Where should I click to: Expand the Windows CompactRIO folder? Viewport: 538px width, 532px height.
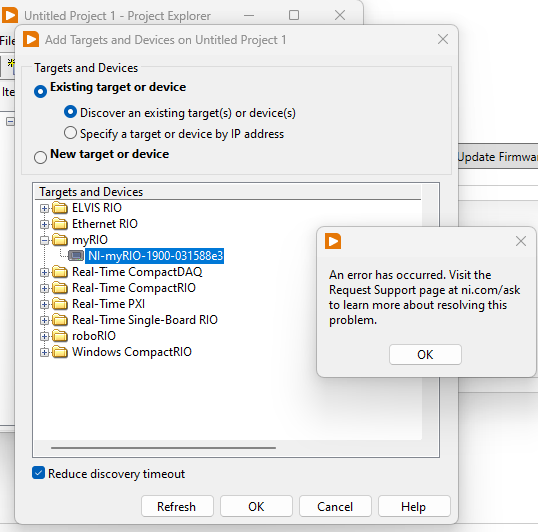pos(44,352)
